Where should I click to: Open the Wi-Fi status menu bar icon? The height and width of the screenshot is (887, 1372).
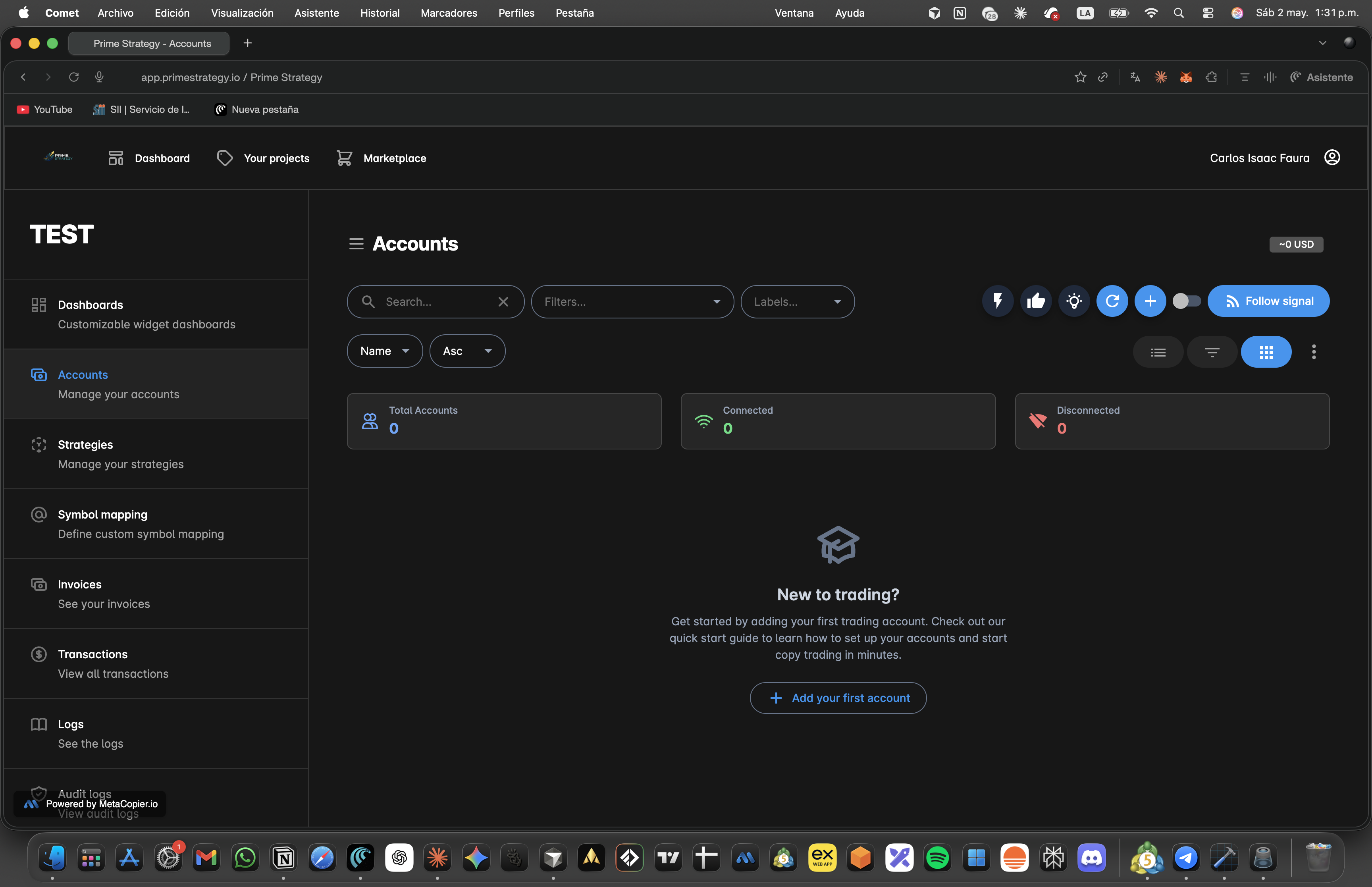(1151, 13)
